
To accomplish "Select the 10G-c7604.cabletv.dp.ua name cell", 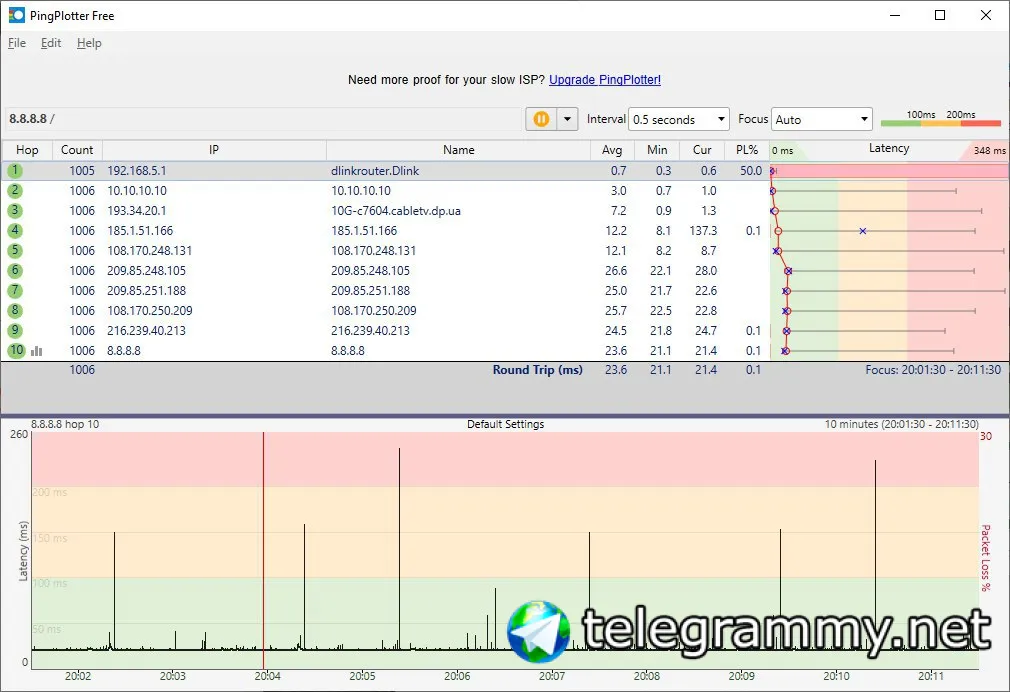I will pyautogui.click(x=396, y=211).
